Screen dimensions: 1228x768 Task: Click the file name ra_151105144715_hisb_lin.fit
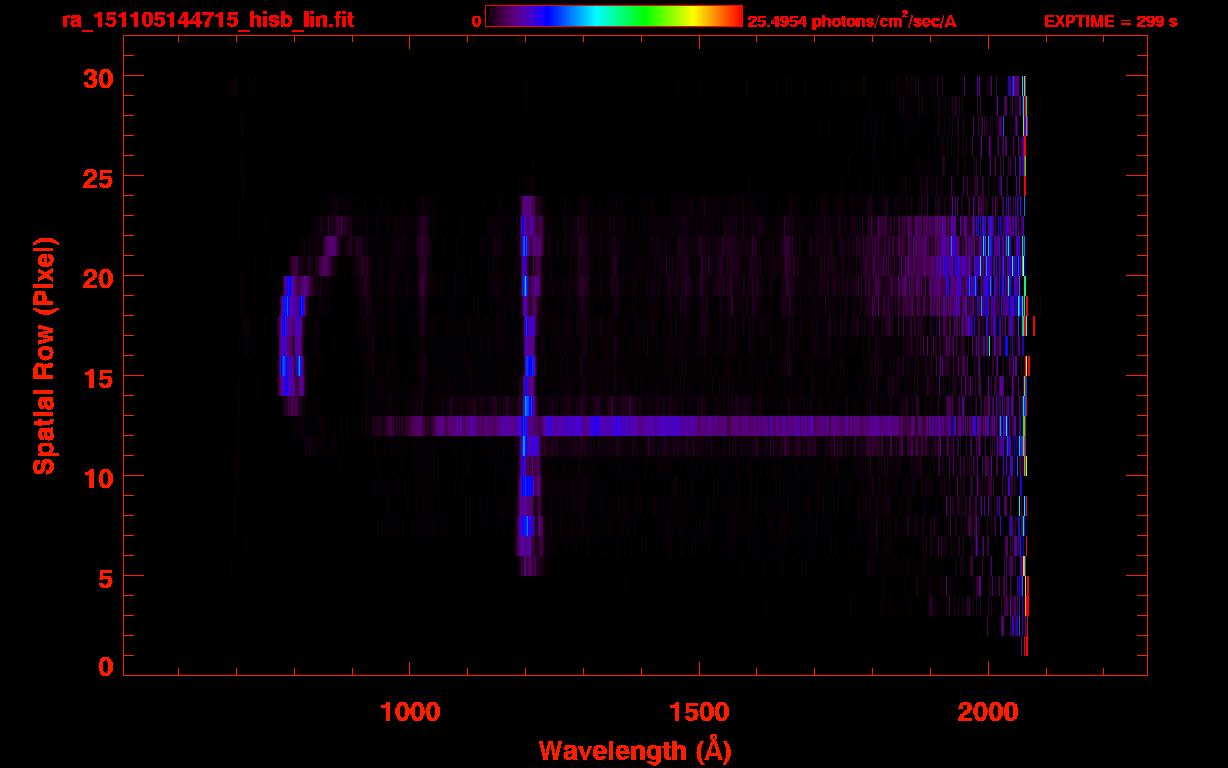pos(207,20)
